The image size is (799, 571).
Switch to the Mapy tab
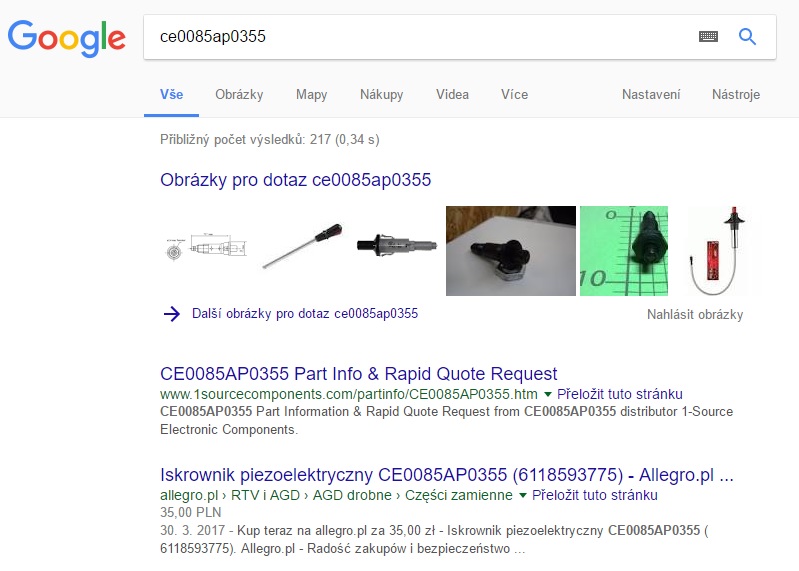tap(311, 94)
